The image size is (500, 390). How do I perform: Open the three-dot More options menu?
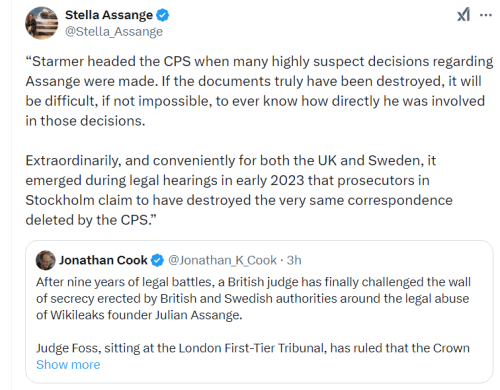[x=486, y=15]
